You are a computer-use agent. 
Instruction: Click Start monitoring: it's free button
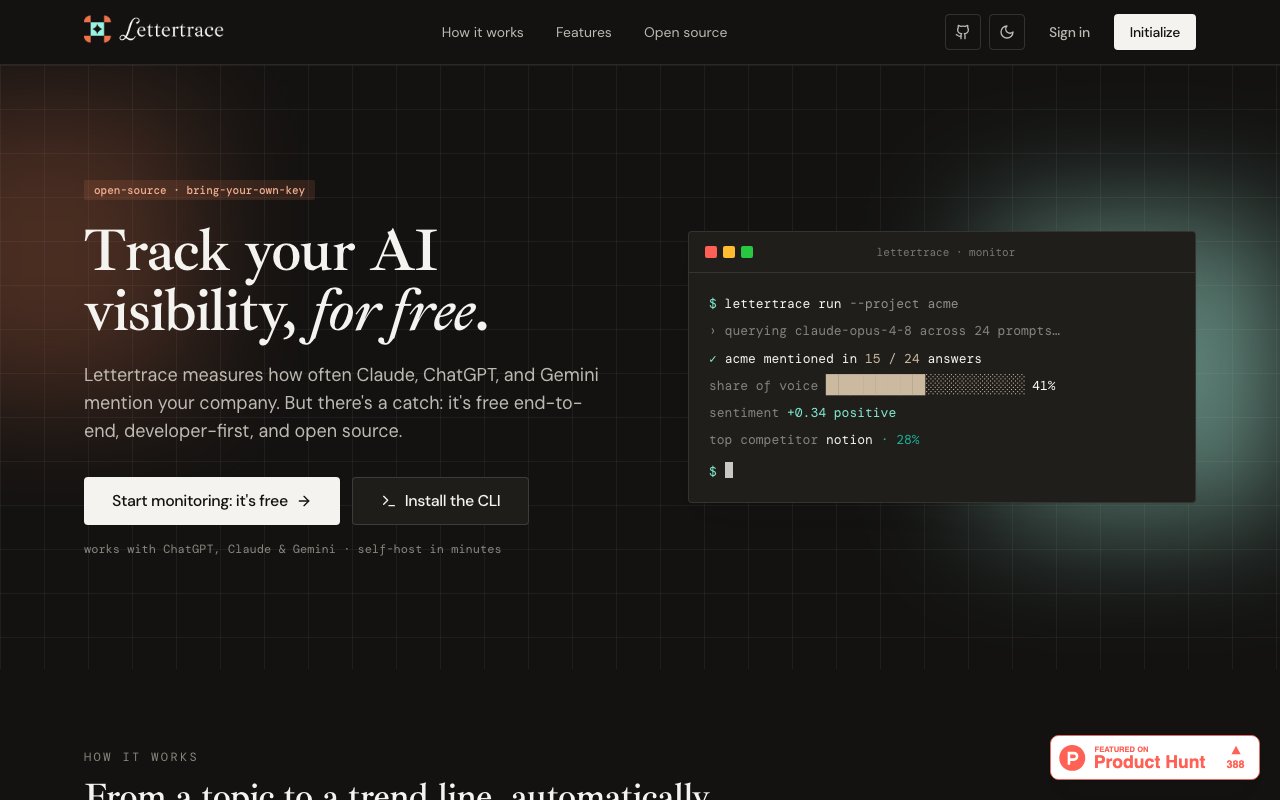pos(212,501)
